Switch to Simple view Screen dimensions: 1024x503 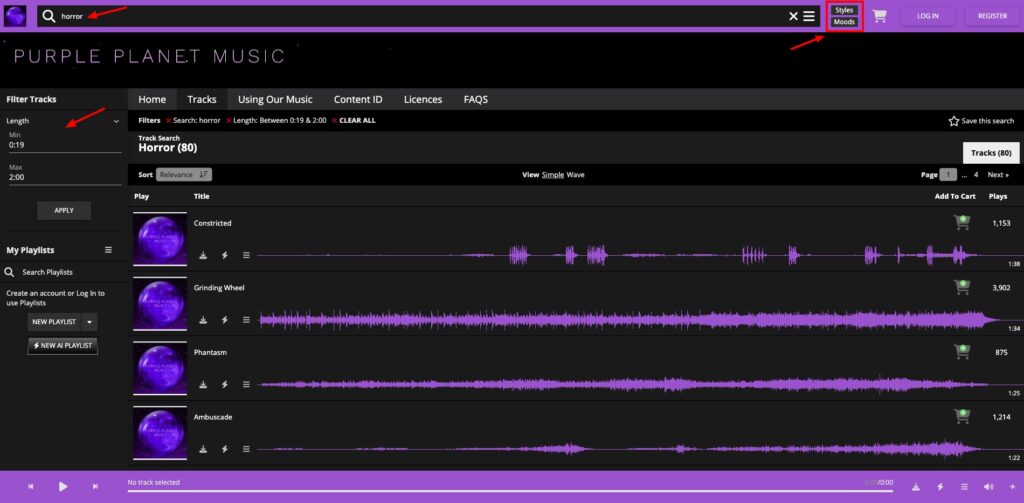(552, 174)
